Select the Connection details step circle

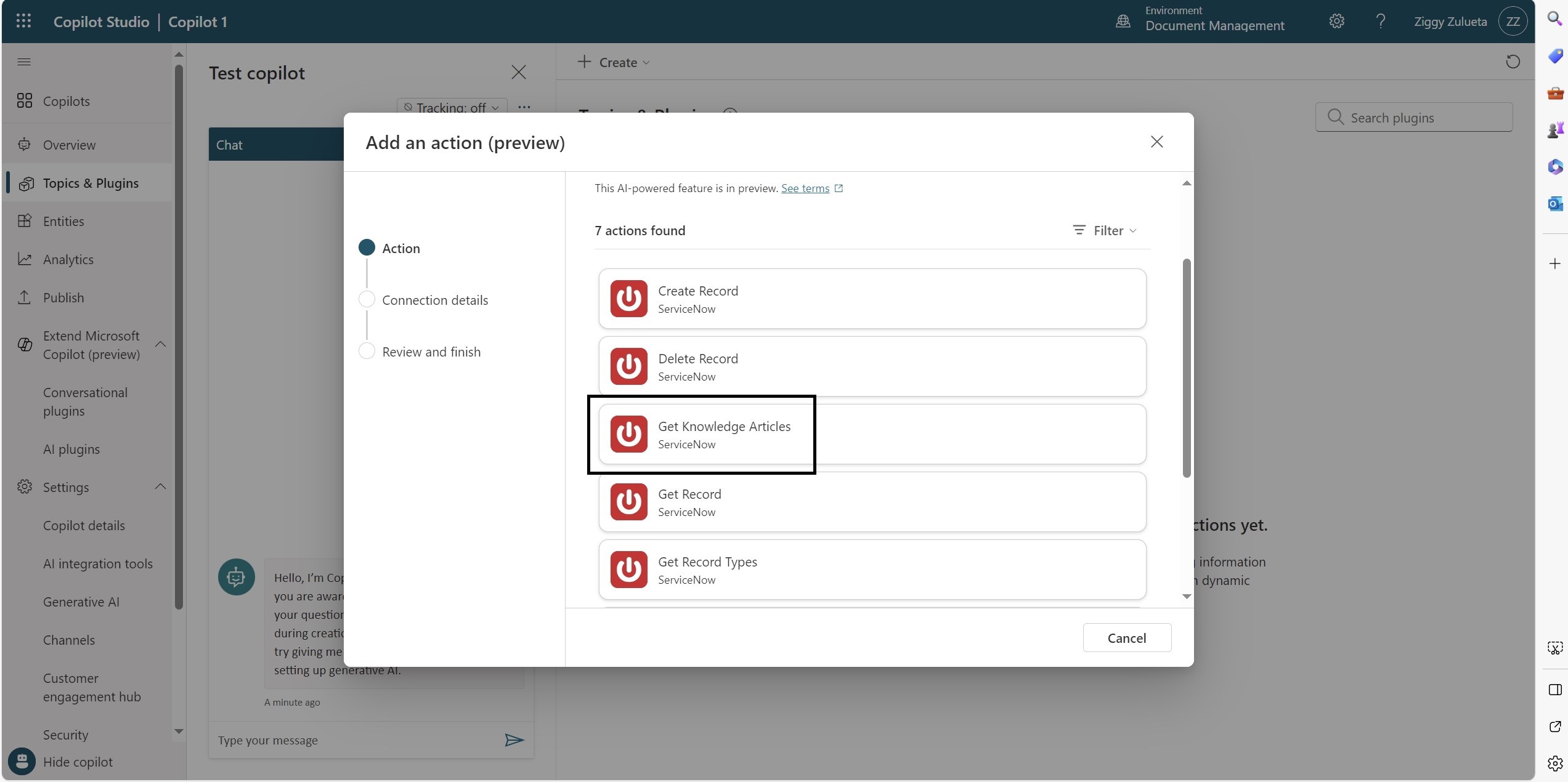[367, 299]
